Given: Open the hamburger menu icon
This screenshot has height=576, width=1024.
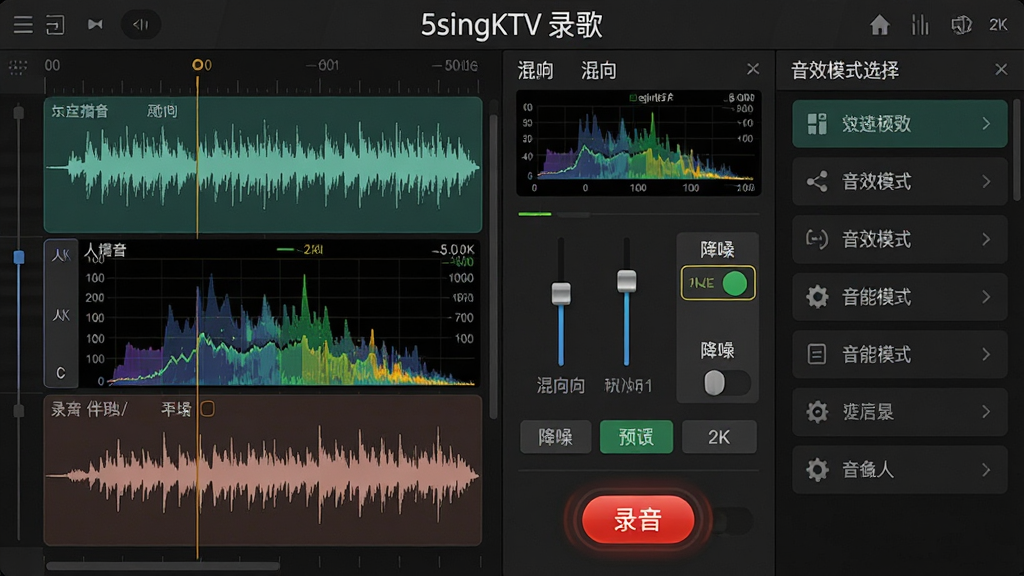Looking at the screenshot, I should point(23,25).
